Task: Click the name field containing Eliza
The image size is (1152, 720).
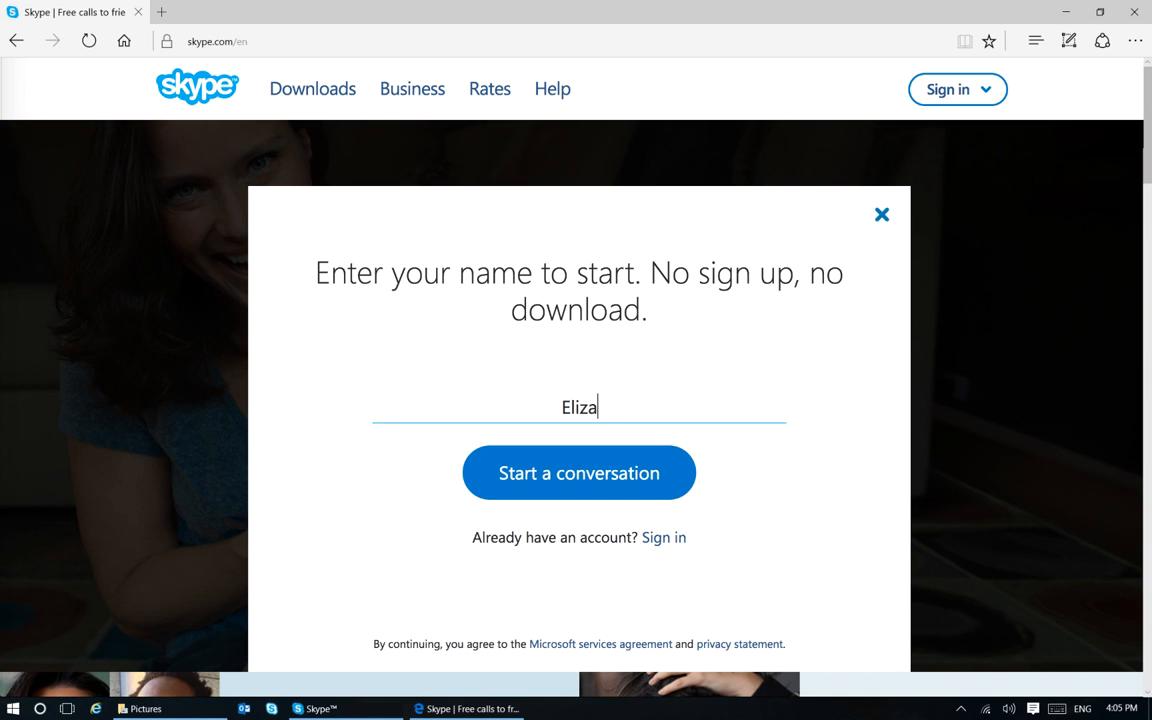Action: pos(579,406)
